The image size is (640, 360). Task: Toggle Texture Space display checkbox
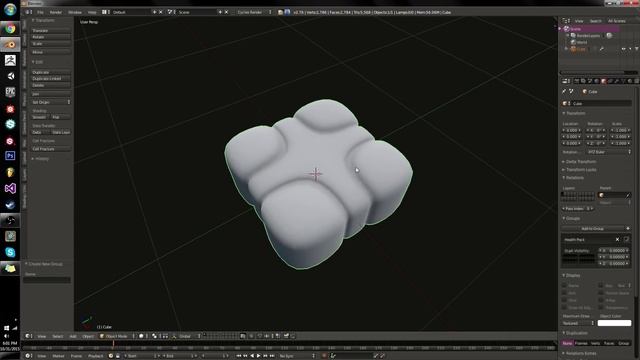point(601,293)
